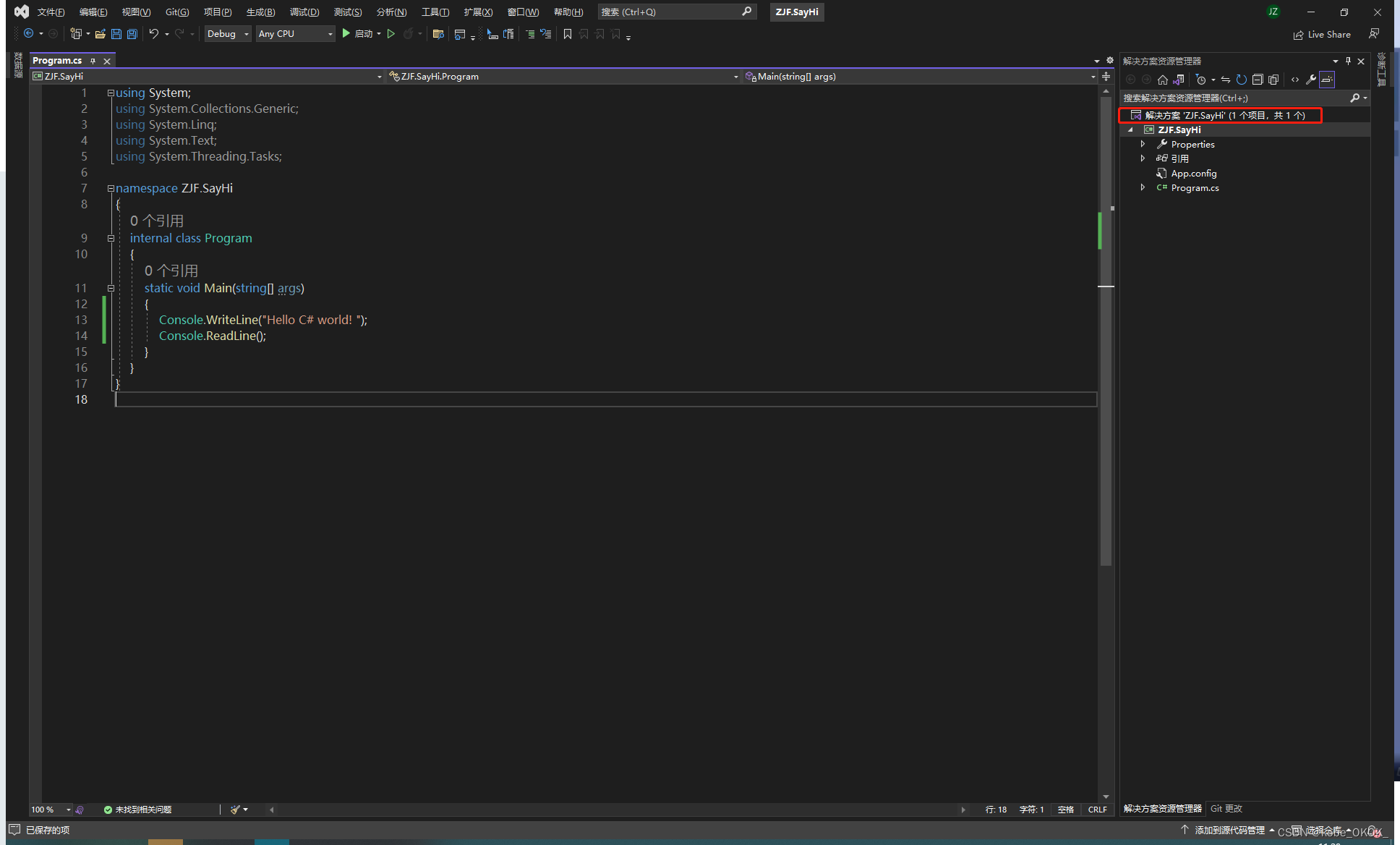Click the Live Share button
This screenshot has width=1400, height=845.
[1322, 35]
